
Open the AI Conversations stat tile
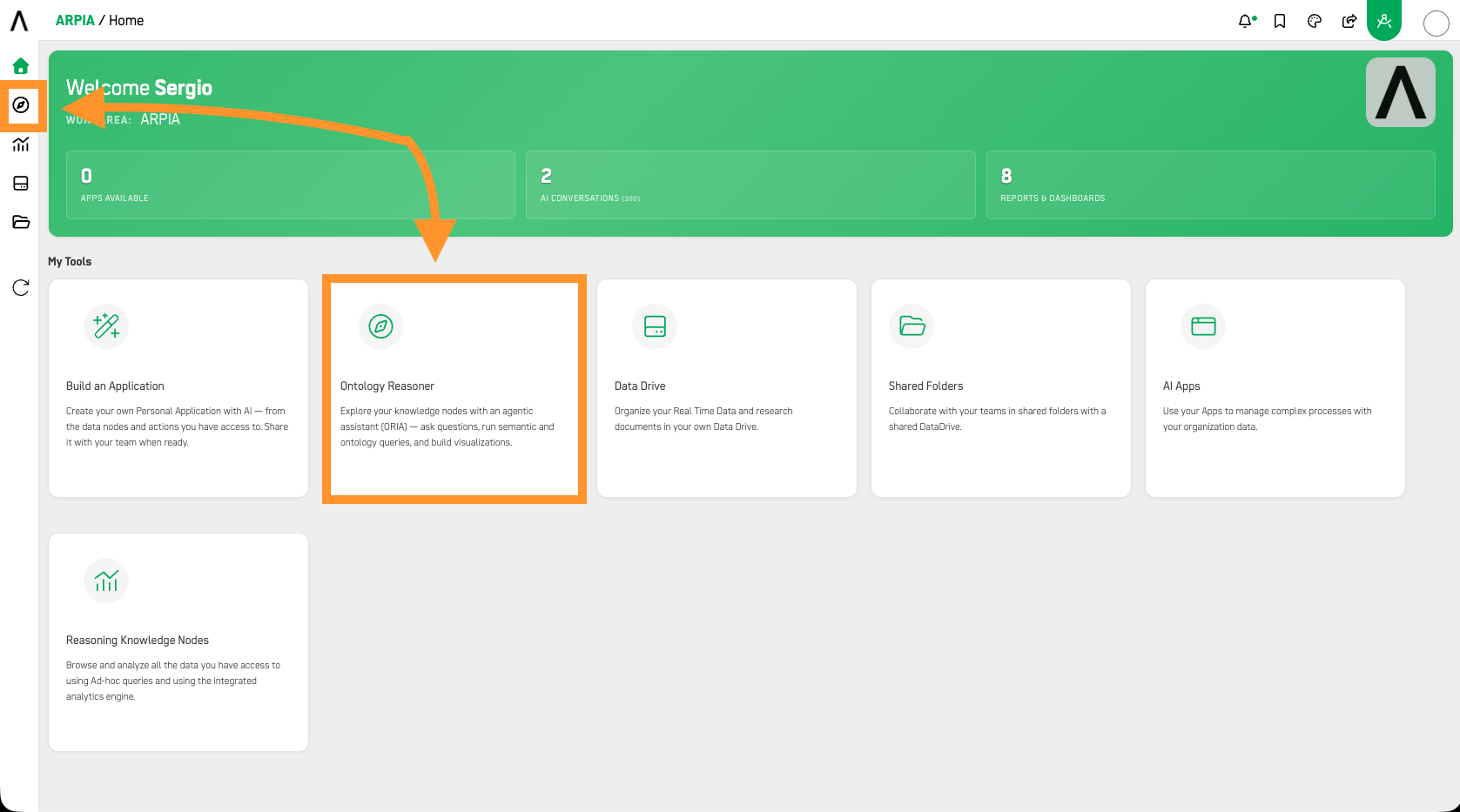750,185
